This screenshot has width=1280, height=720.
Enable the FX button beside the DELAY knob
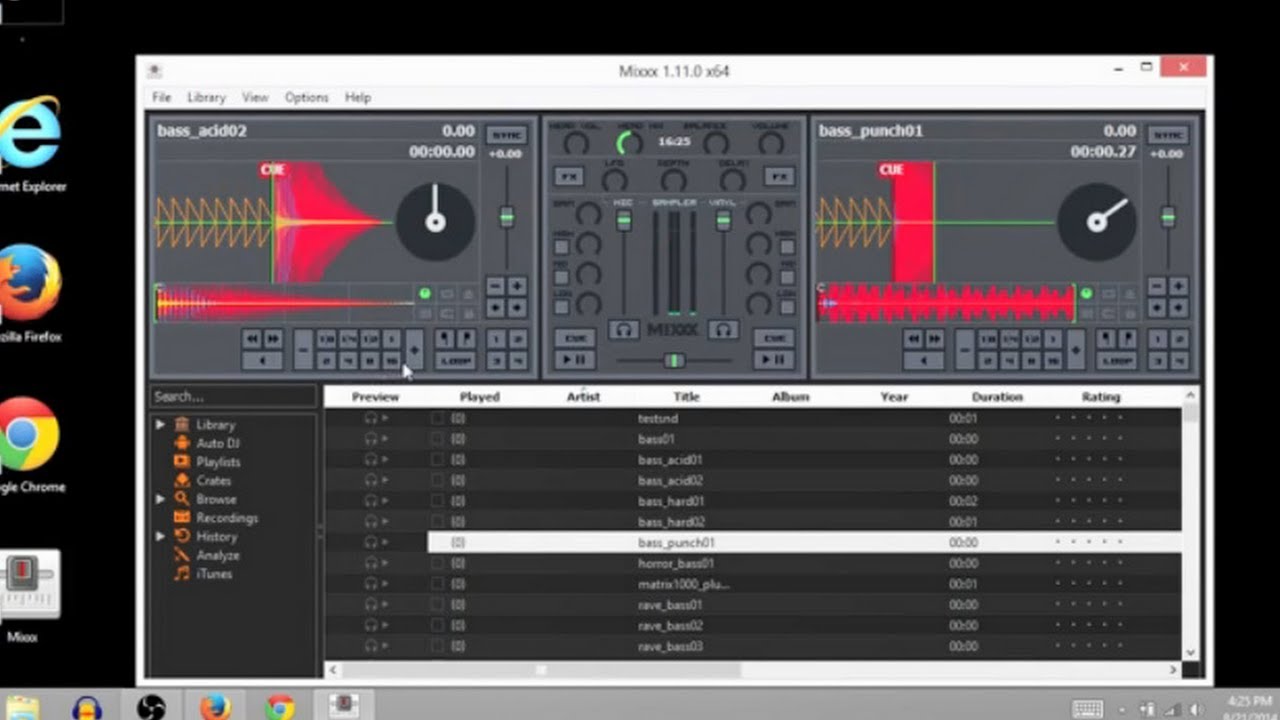coord(779,176)
